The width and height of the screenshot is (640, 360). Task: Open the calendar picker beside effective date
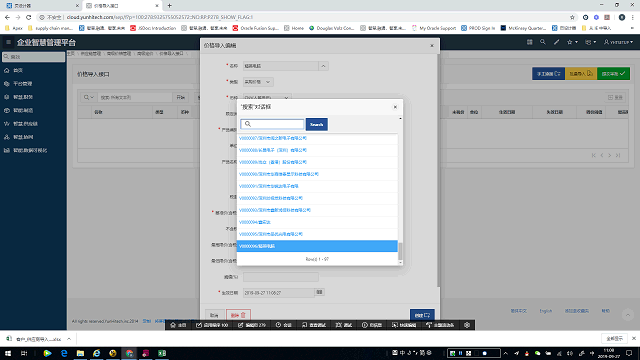[320, 292]
